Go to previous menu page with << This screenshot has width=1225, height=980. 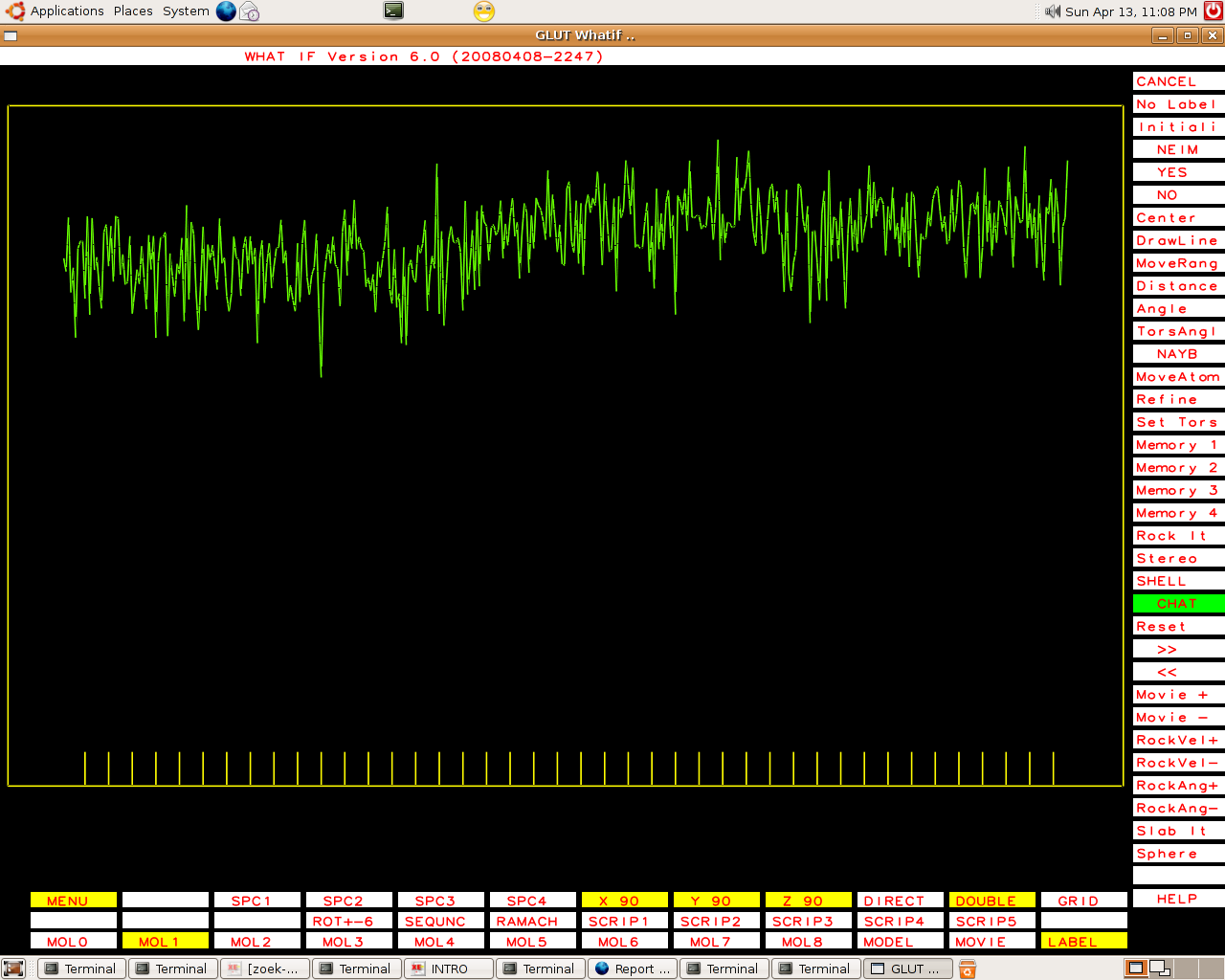click(x=1177, y=672)
